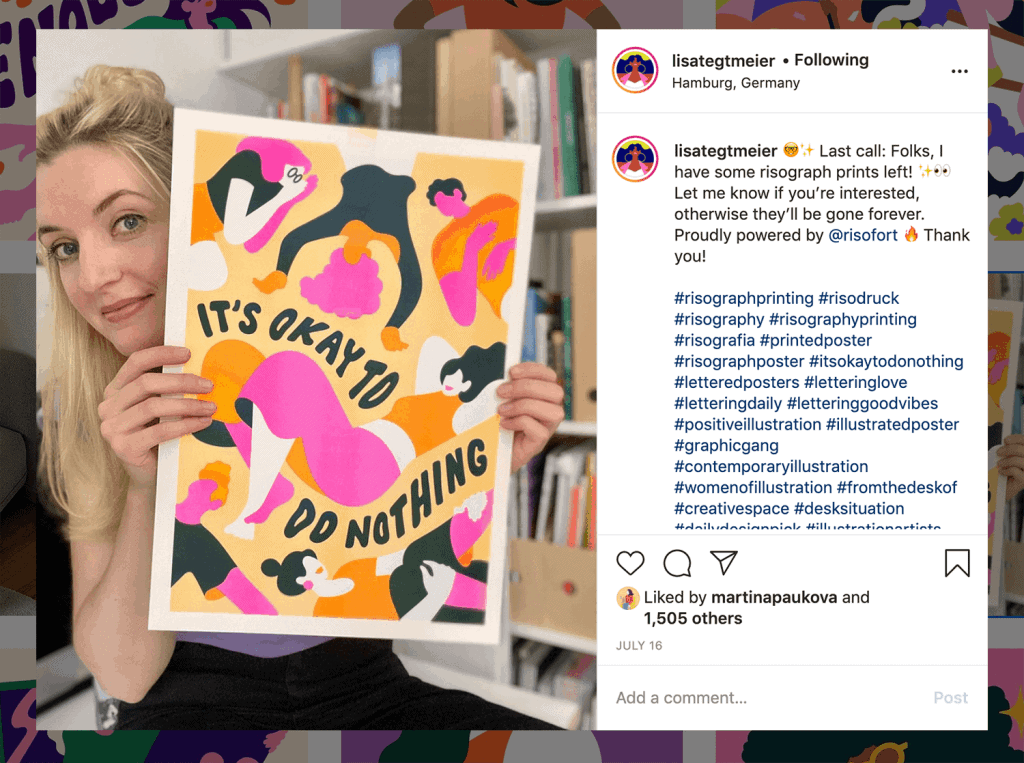
Task: Open the three-dot more options menu
Action: pos(959,71)
